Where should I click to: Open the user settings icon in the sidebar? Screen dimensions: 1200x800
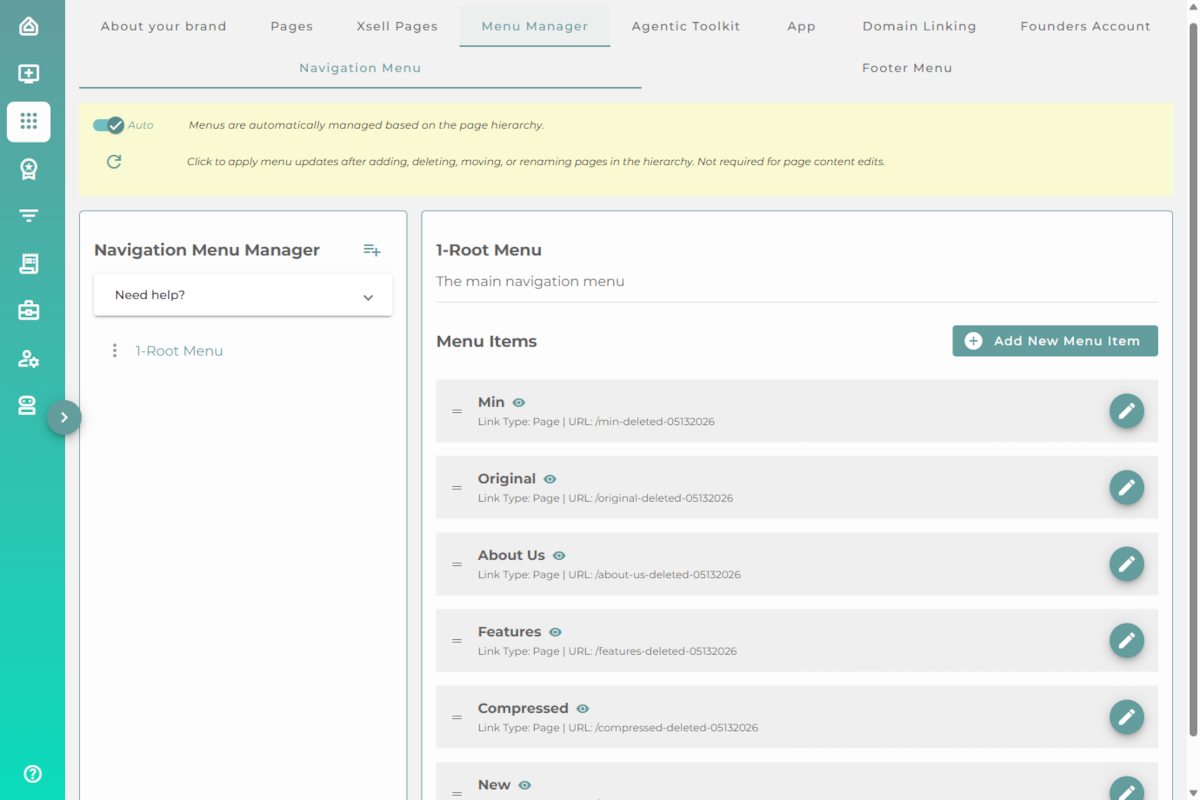(29, 358)
